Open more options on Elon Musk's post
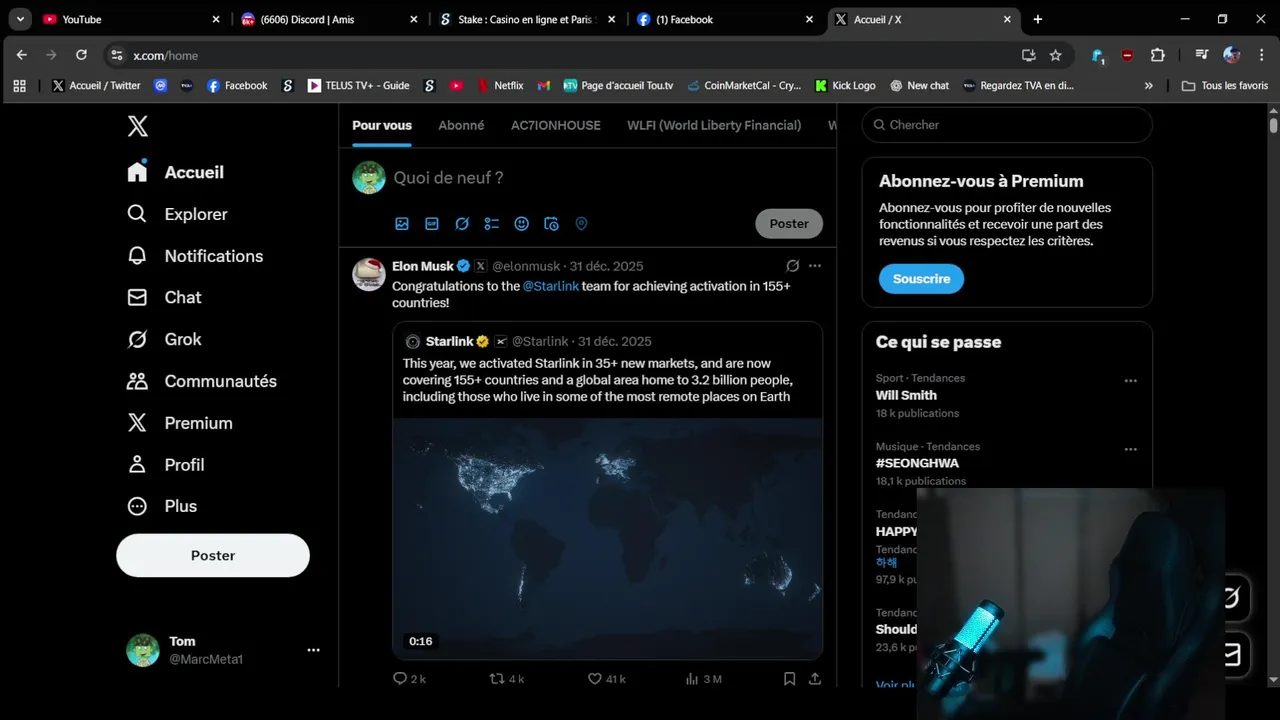This screenshot has width=1280, height=720. coord(815,266)
